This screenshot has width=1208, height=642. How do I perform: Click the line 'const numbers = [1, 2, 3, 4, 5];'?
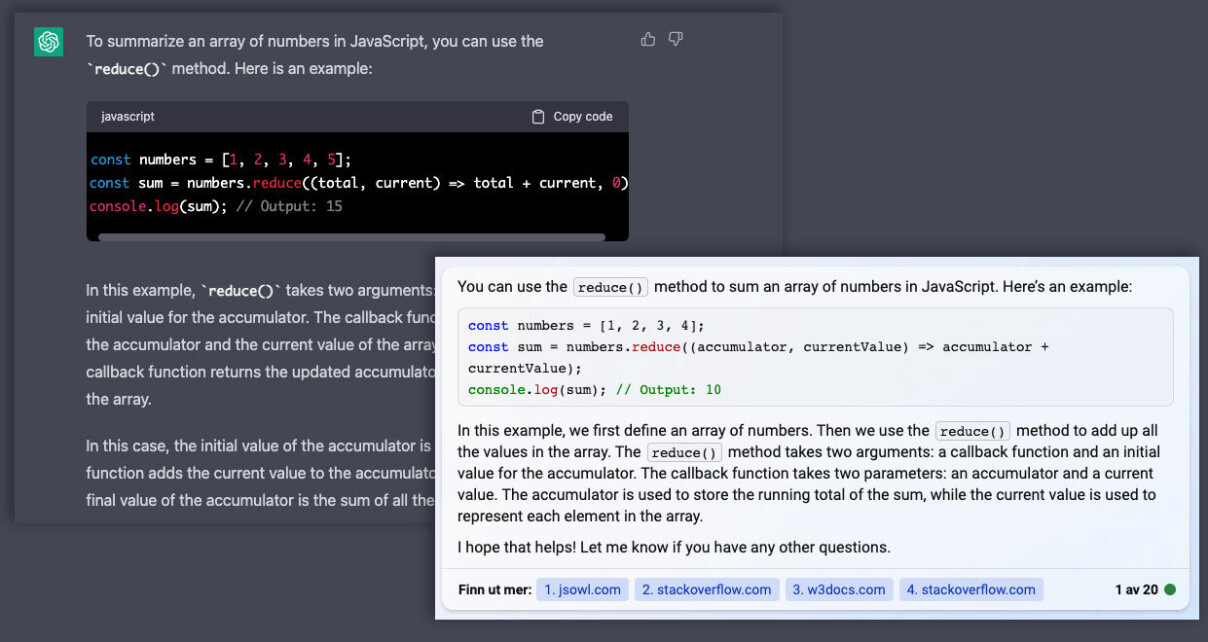coord(221,160)
